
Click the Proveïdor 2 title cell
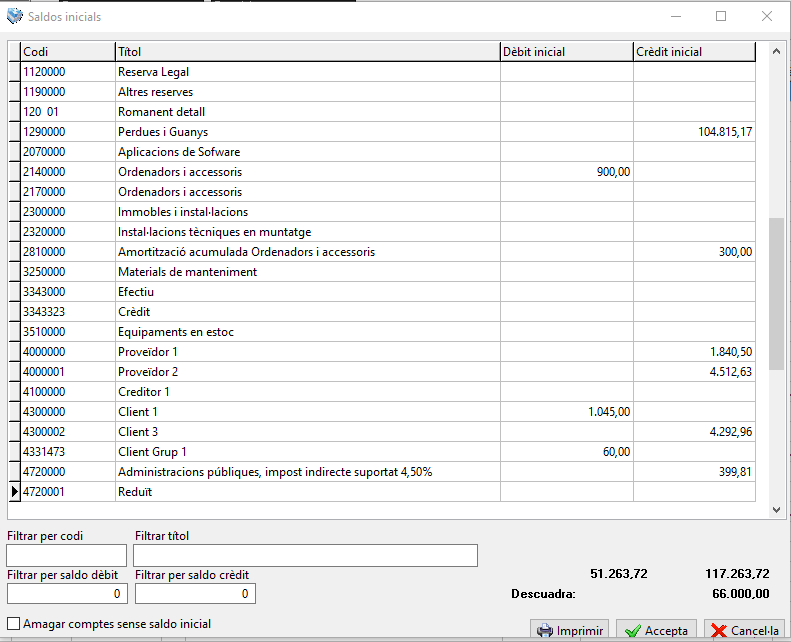tap(308, 372)
